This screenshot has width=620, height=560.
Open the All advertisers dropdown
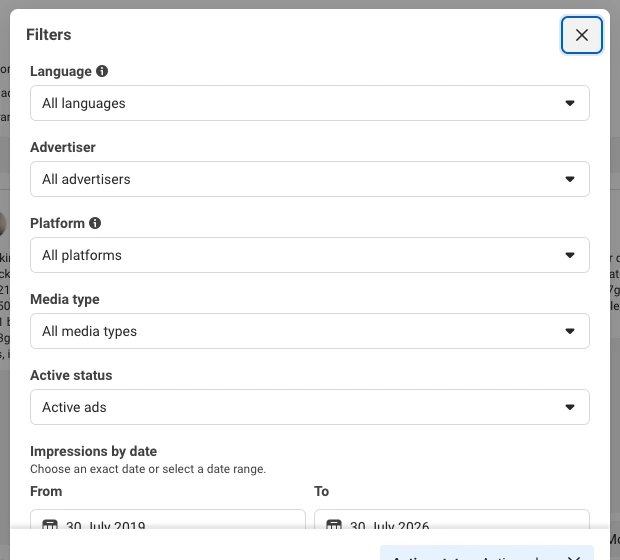tap(310, 179)
